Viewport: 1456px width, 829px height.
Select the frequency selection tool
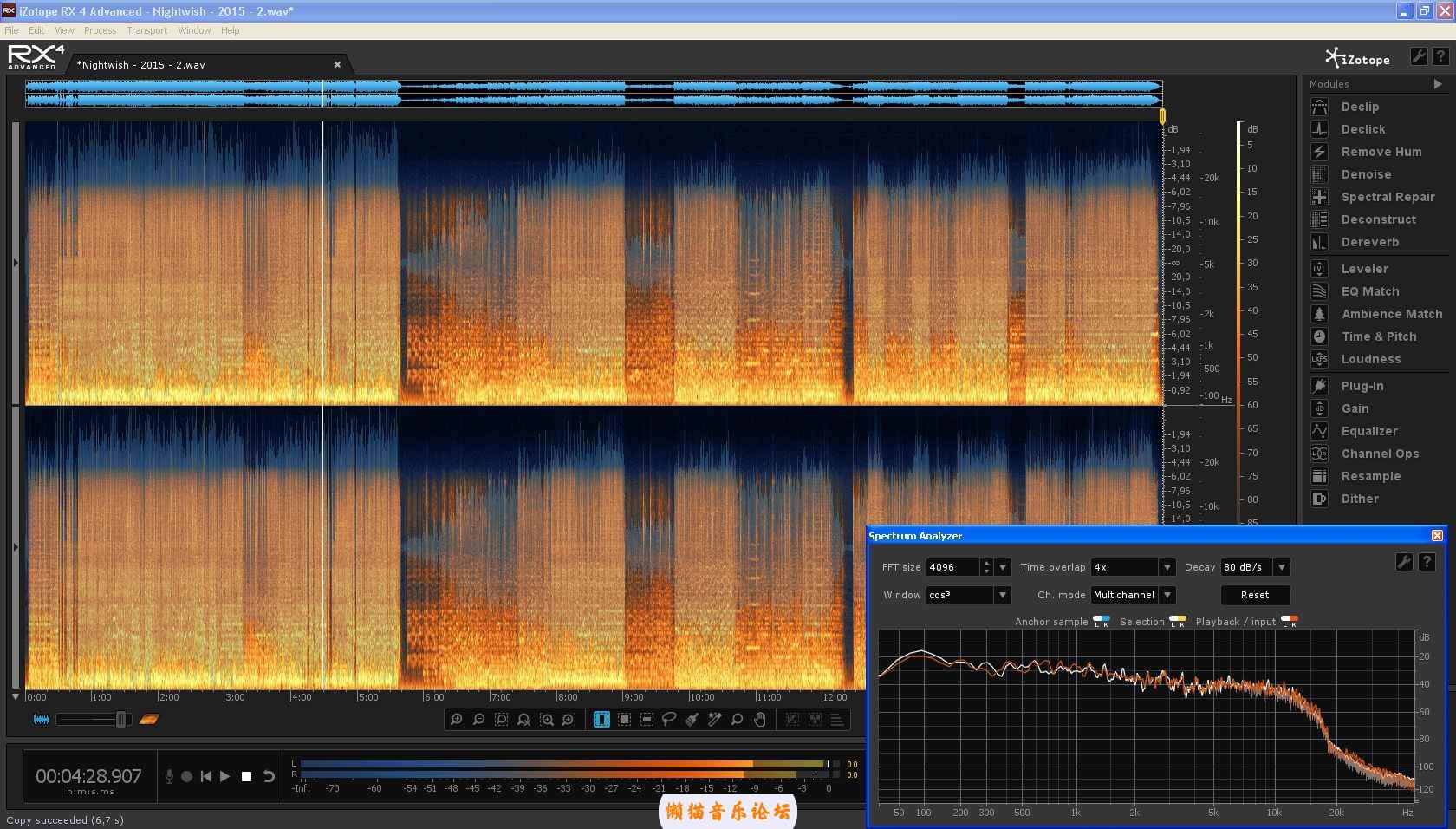click(647, 720)
